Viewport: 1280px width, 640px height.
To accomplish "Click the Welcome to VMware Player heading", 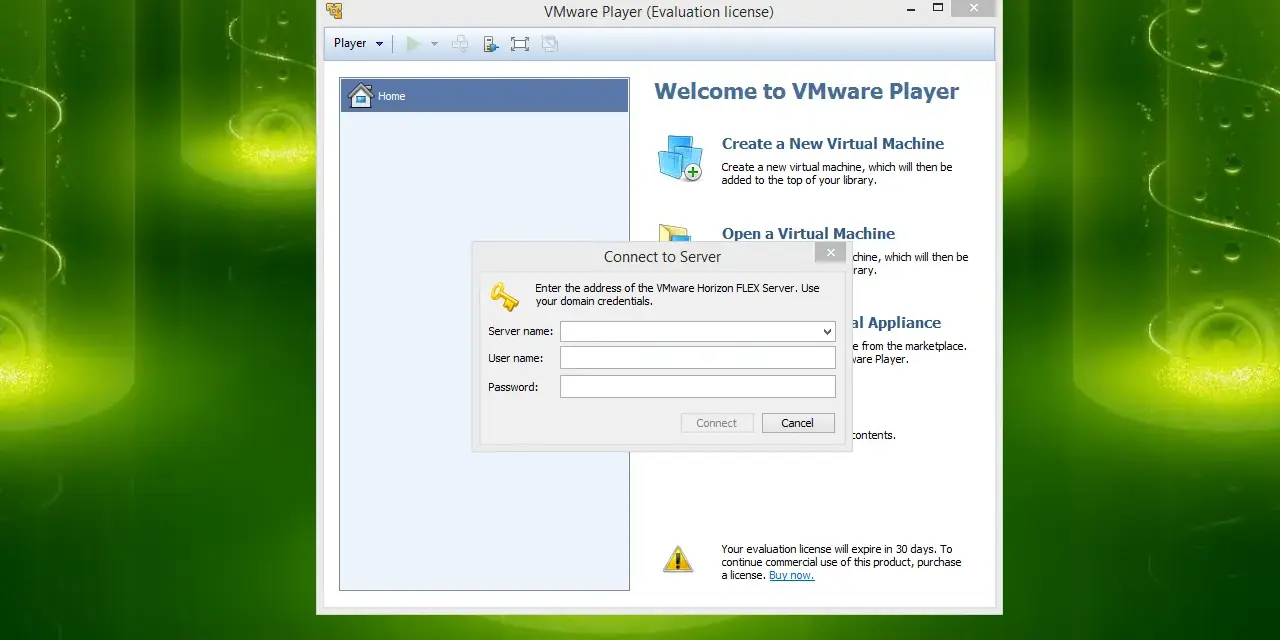I will pyautogui.click(x=806, y=91).
